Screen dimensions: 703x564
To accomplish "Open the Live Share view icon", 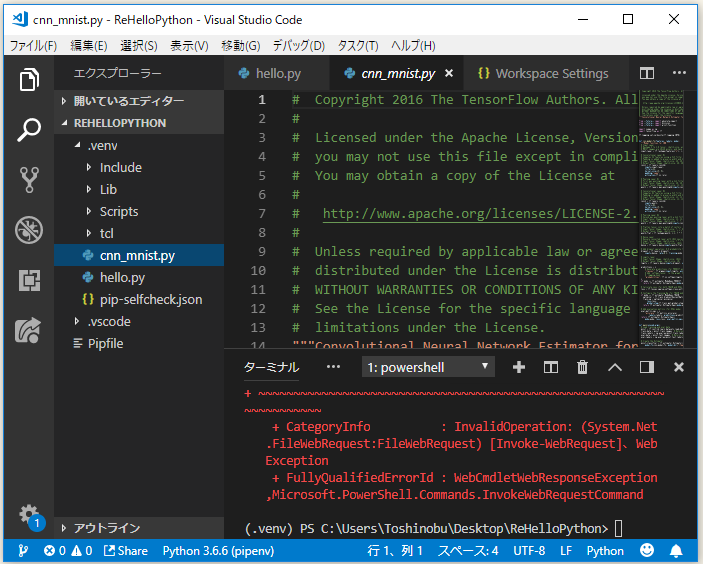I will click(x=28, y=330).
